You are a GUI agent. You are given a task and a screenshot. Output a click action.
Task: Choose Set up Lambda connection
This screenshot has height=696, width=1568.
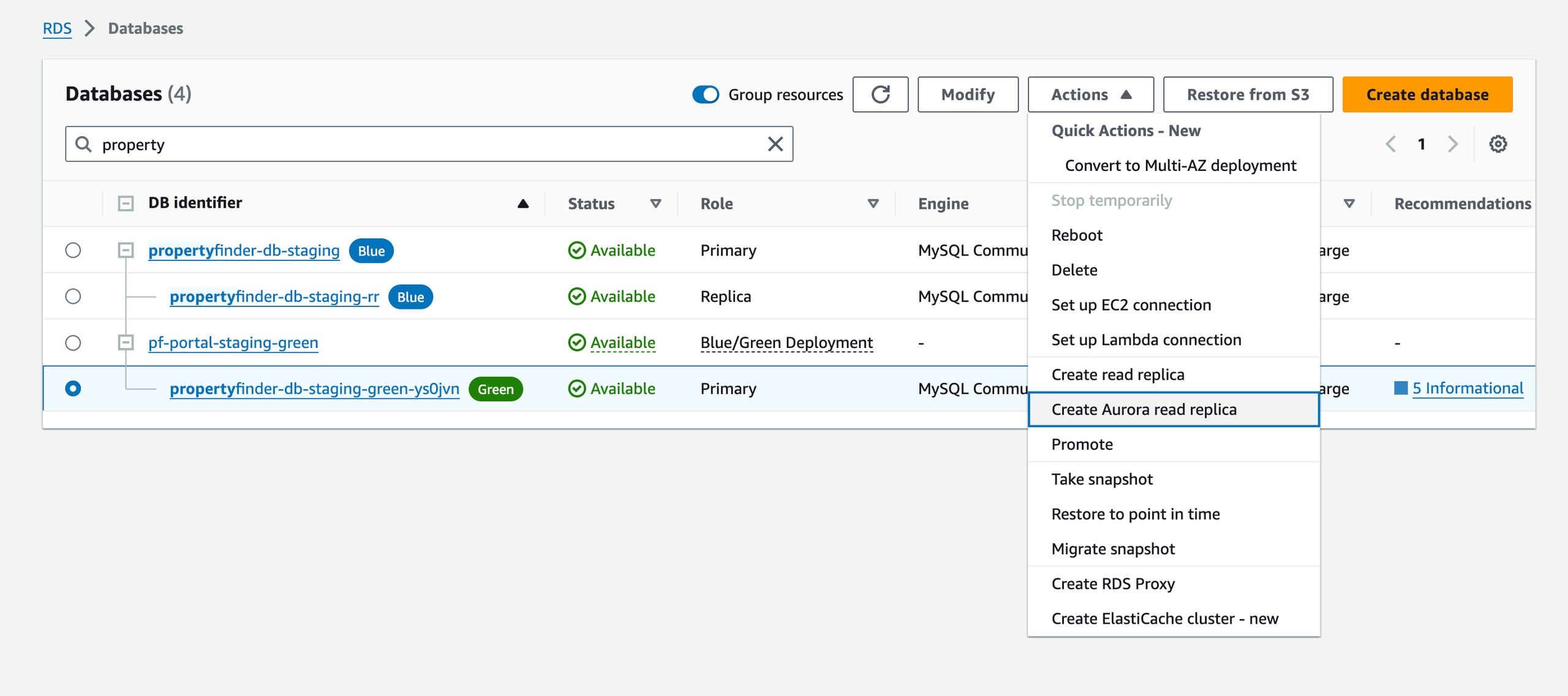pos(1174,340)
